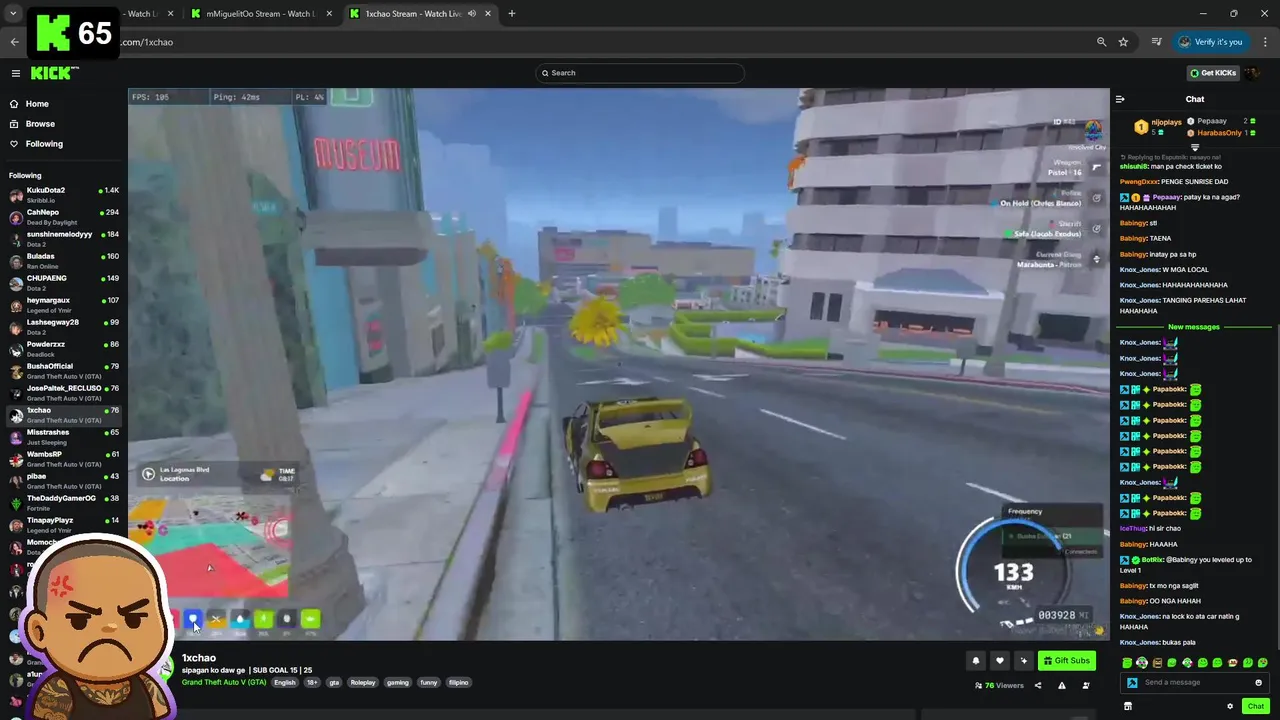Insert the first quick emote above message box
This screenshot has width=1280, height=720.
click(1127, 663)
